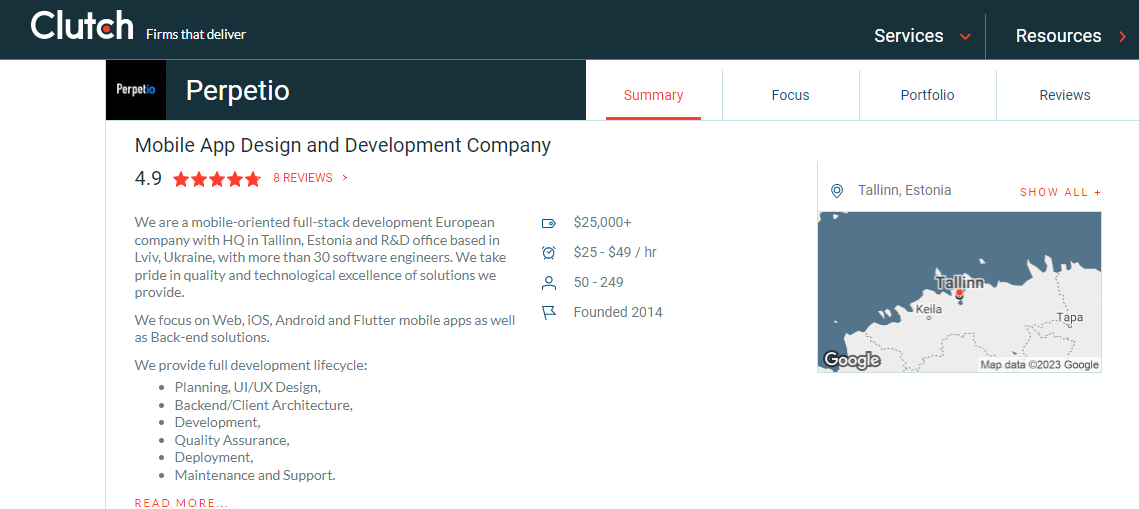Click the 'Planning, UI/UX Design,' list item

pyautogui.click(x=248, y=387)
